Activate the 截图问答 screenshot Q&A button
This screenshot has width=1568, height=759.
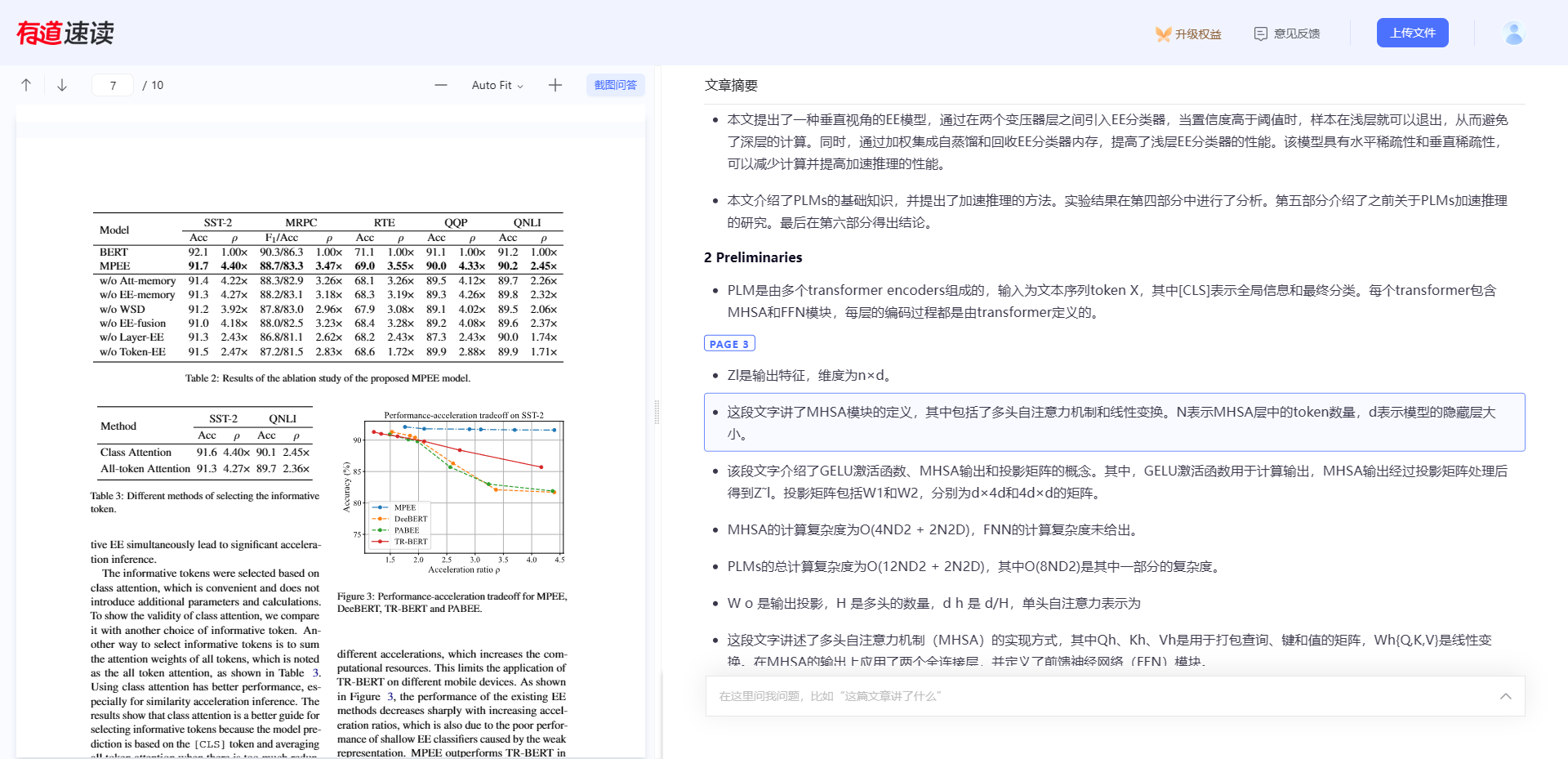click(615, 85)
